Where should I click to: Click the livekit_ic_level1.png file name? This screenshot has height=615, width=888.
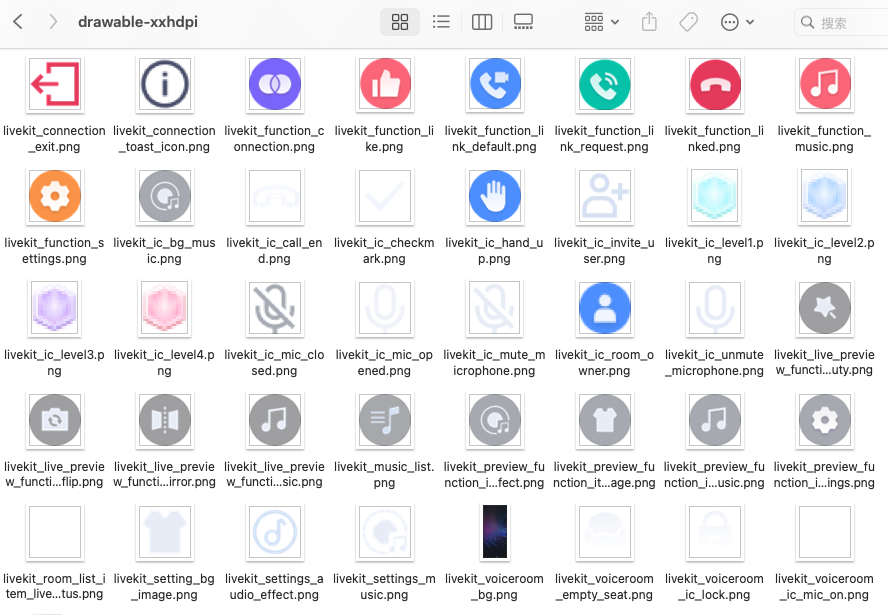[x=714, y=251]
